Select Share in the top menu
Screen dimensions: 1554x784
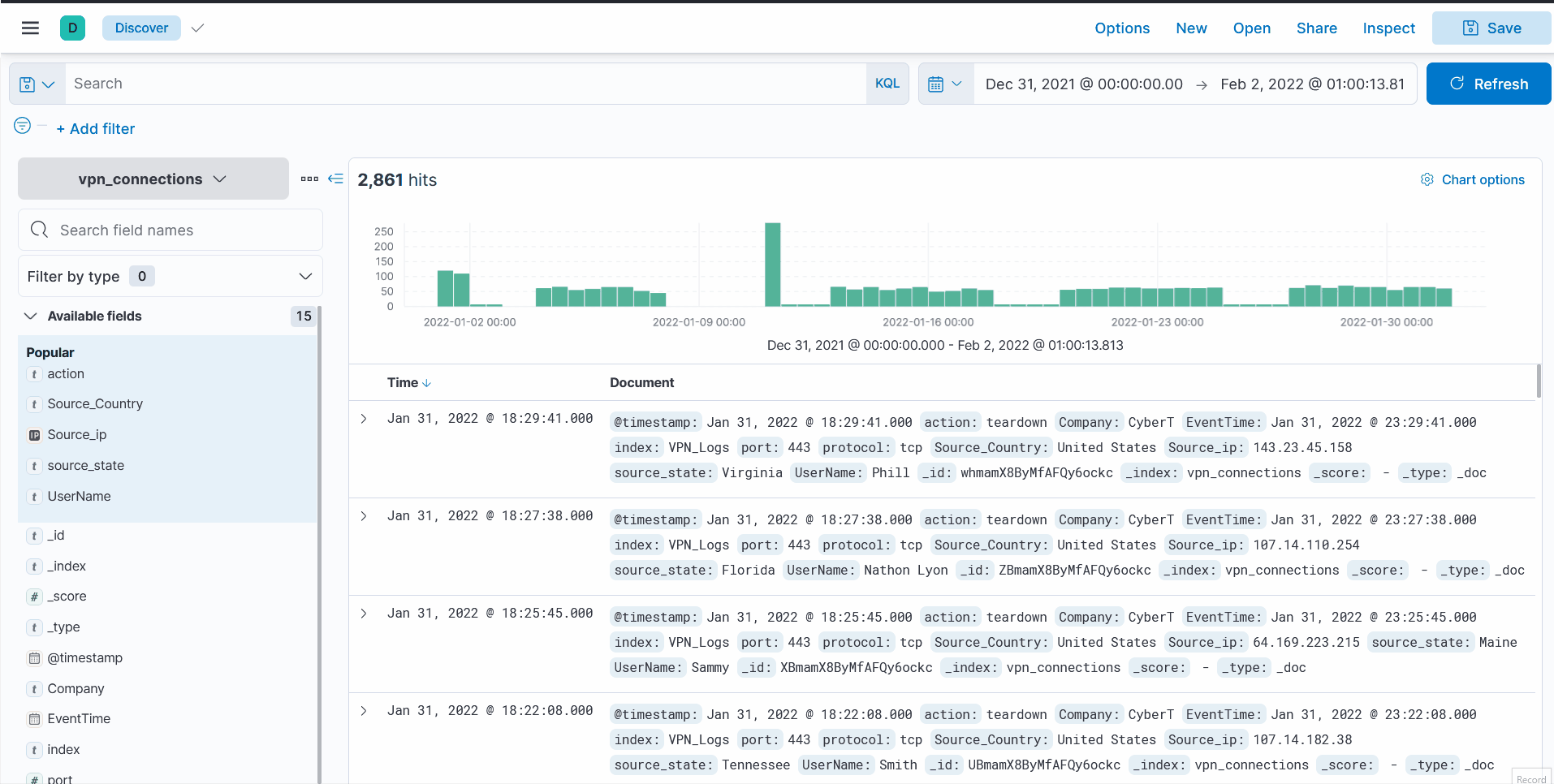click(x=1316, y=28)
